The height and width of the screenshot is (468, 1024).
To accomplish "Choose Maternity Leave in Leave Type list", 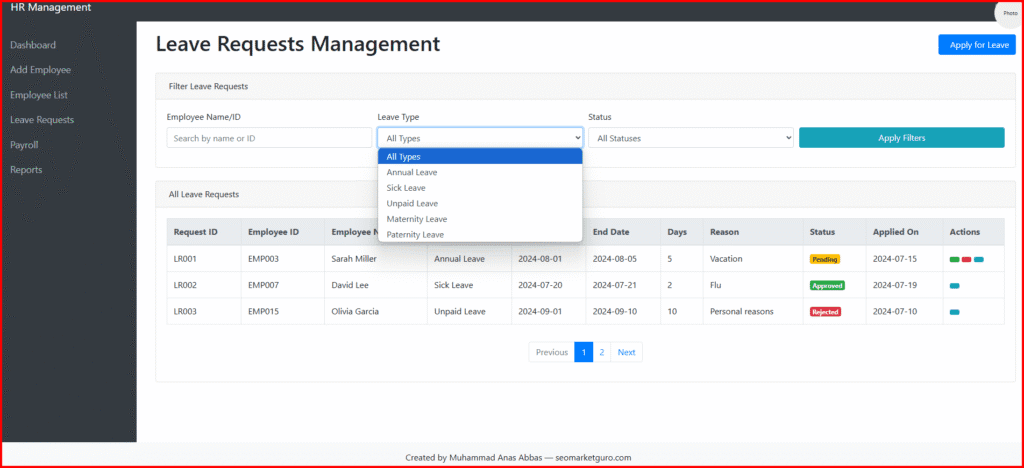I will tap(417, 218).
